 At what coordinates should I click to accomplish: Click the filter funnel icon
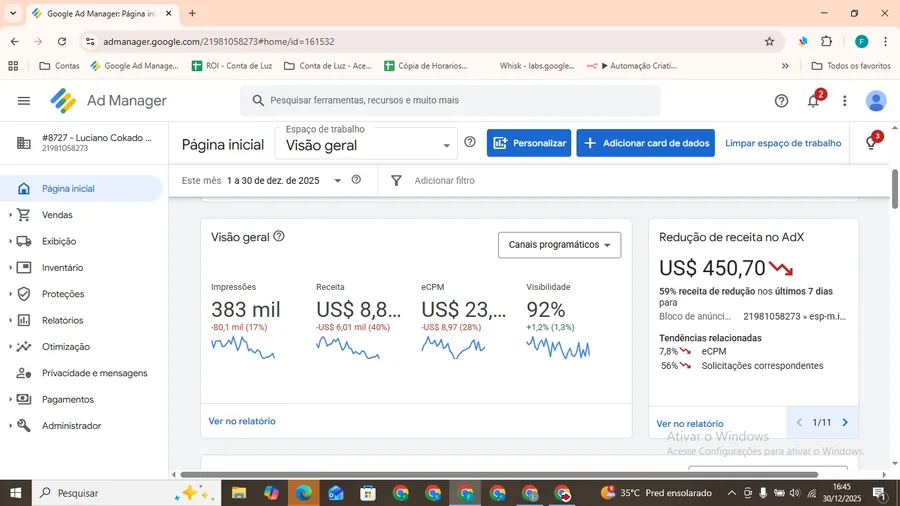click(x=396, y=181)
